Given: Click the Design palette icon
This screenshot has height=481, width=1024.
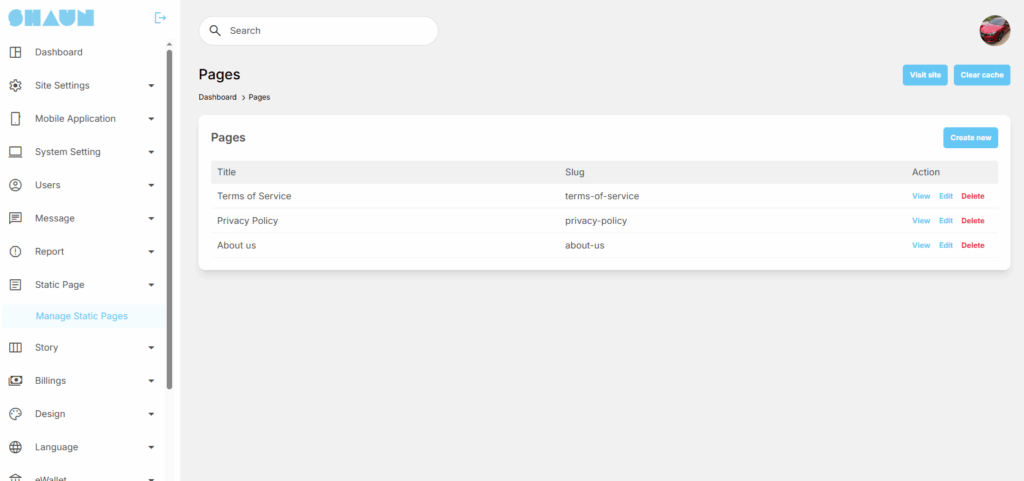Looking at the screenshot, I should (x=15, y=414).
